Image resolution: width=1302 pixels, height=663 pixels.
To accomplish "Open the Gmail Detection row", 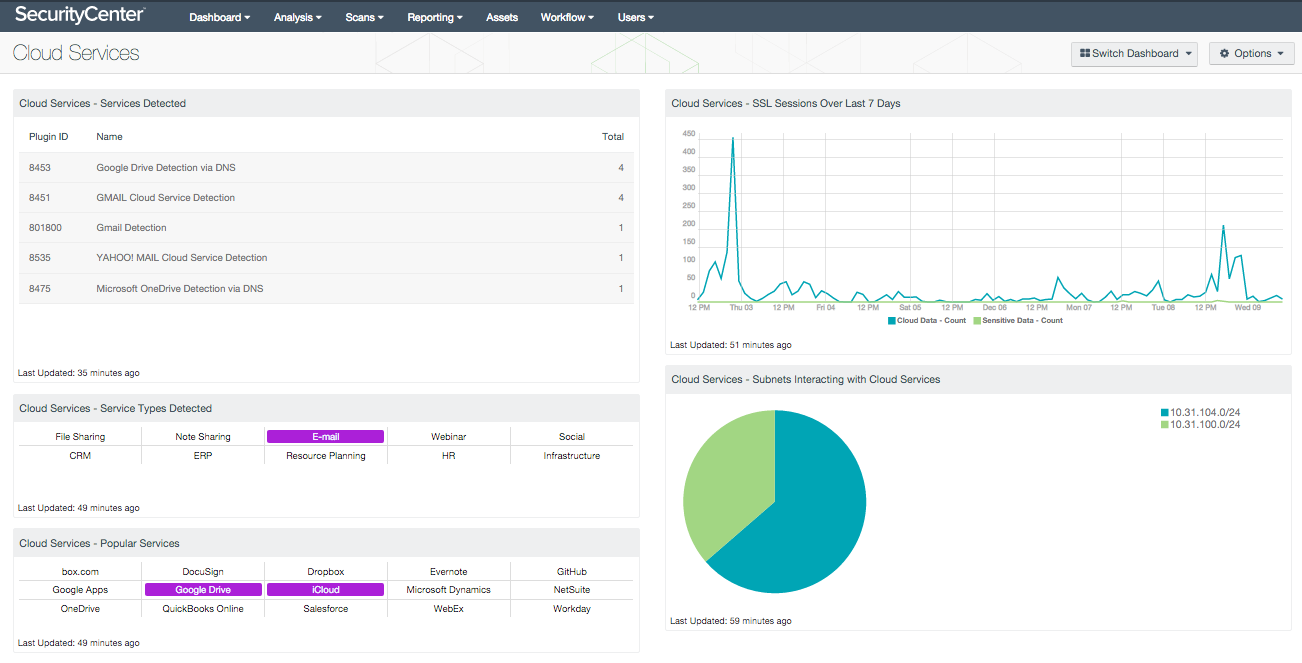I will 326,228.
